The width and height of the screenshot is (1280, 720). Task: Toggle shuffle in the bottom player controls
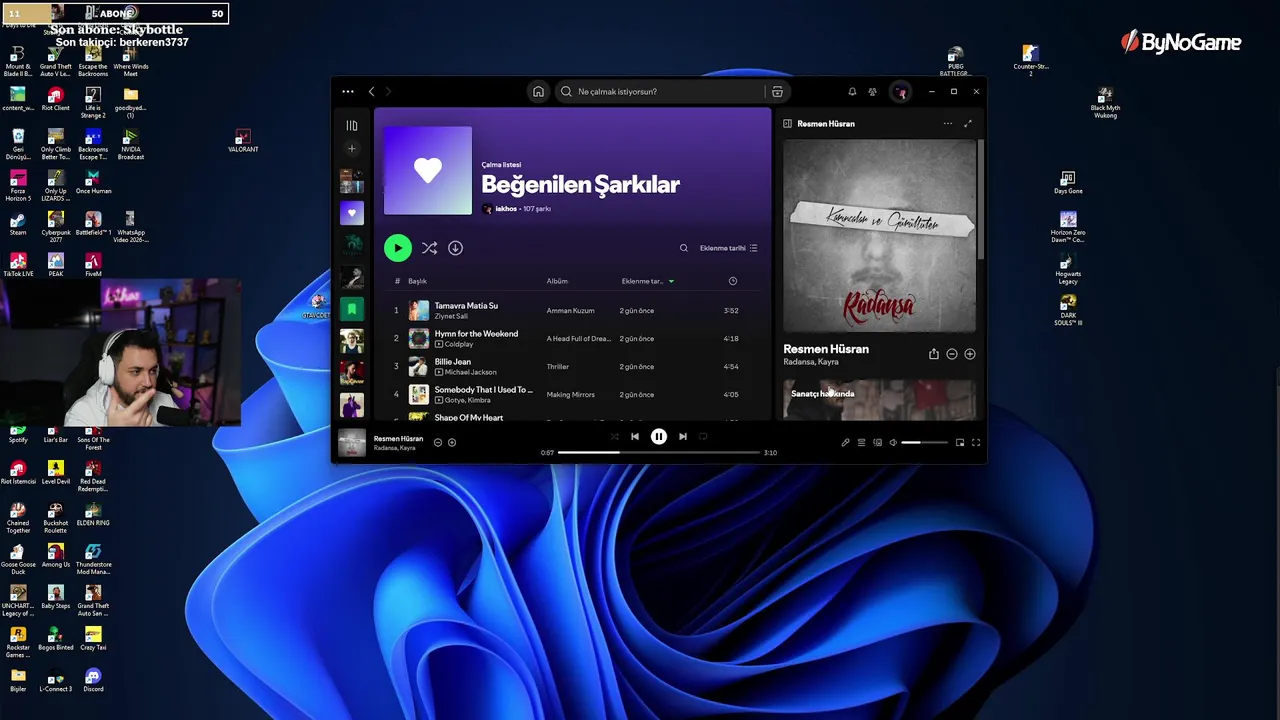(x=614, y=437)
